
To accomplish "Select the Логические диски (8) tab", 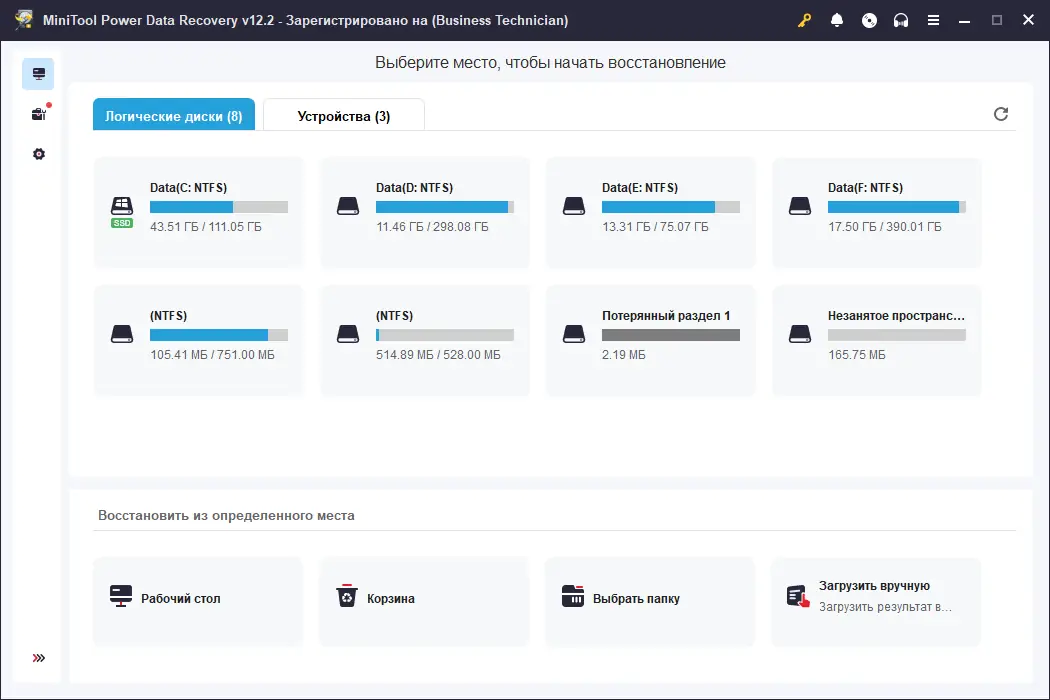I will tap(173, 115).
